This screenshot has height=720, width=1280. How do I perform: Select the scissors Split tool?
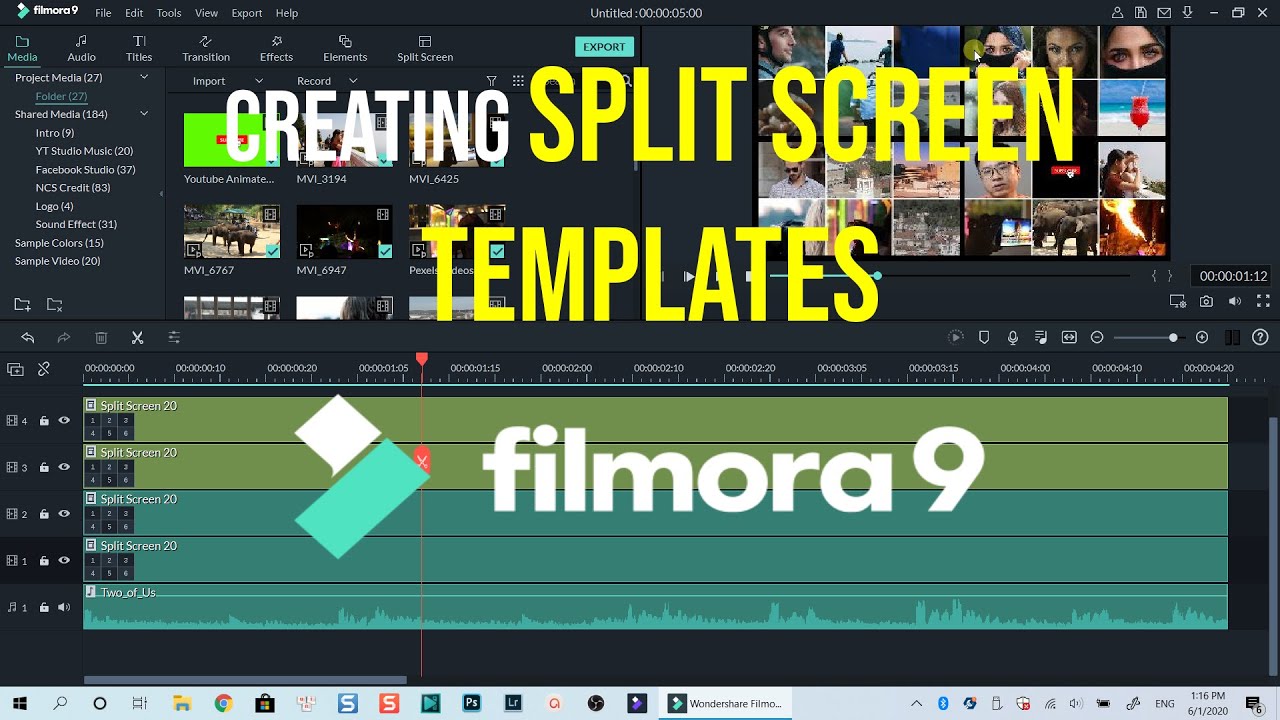(137, 338)
